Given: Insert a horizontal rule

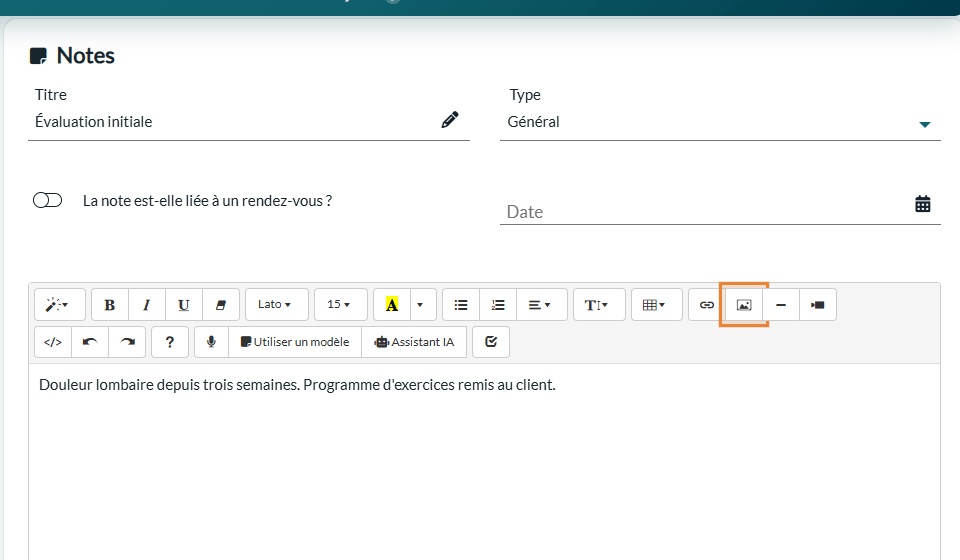Looking at the screenshot, I should [x=781, y=305].
